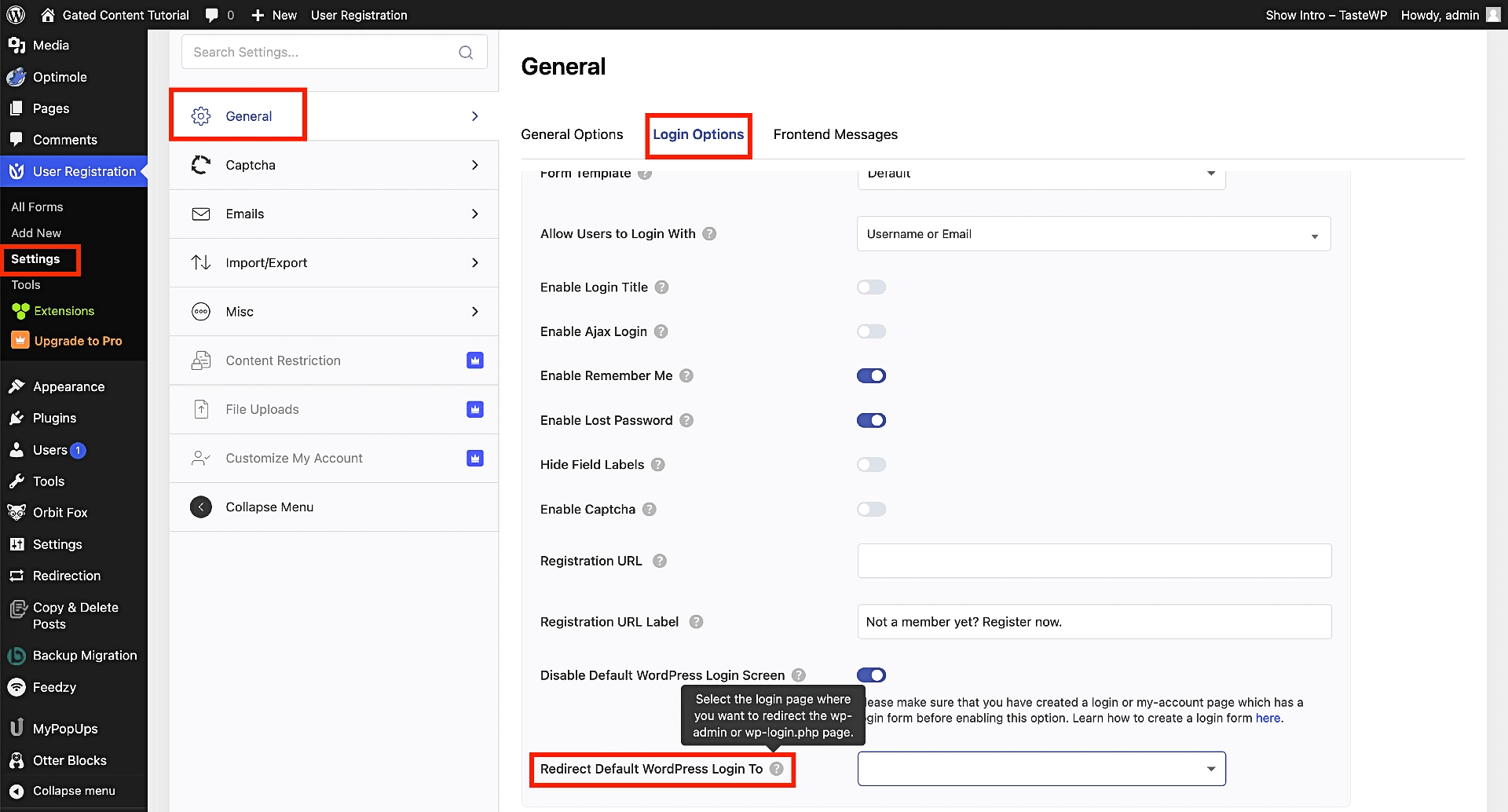Click Howdy, admin account menu
The height and width of the screenshot is (812, 1508).
(1450, 15)
